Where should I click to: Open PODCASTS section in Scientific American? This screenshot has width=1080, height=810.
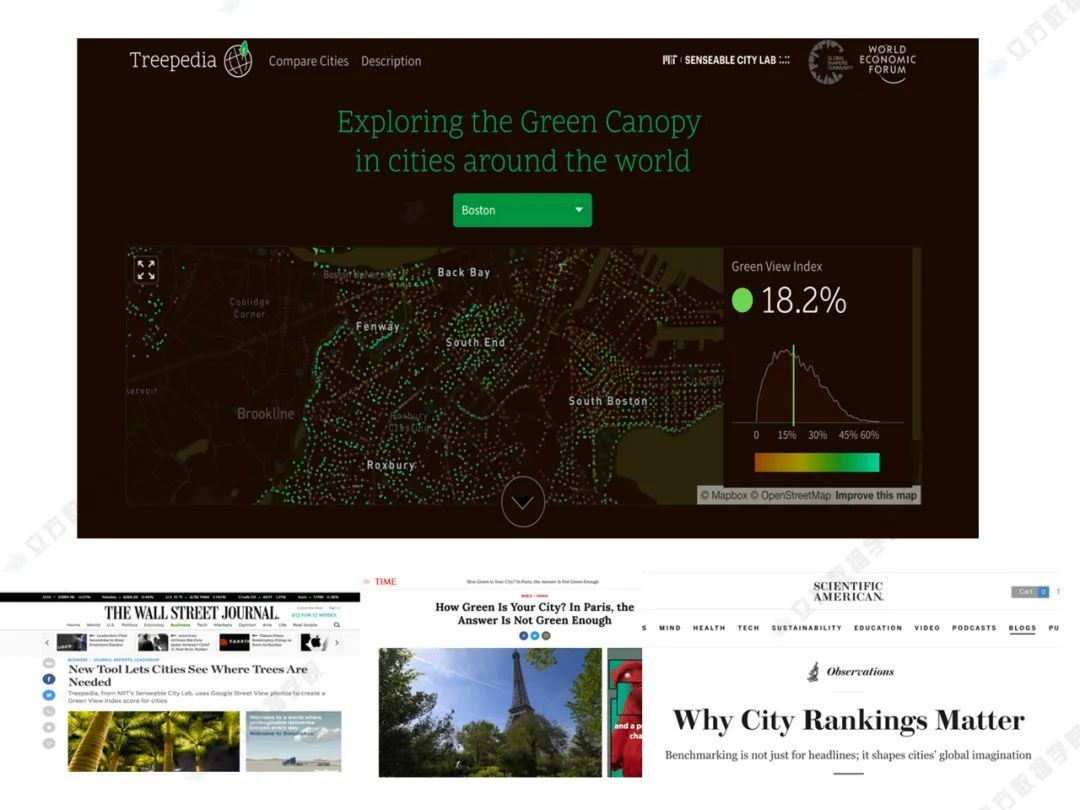974,627
